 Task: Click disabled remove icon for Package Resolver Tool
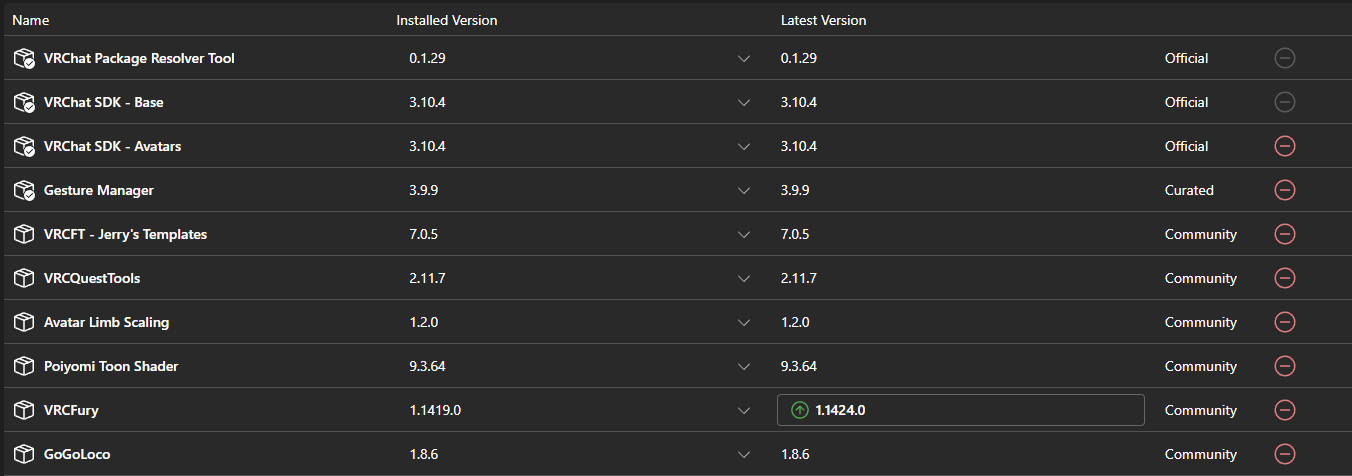1285,58
